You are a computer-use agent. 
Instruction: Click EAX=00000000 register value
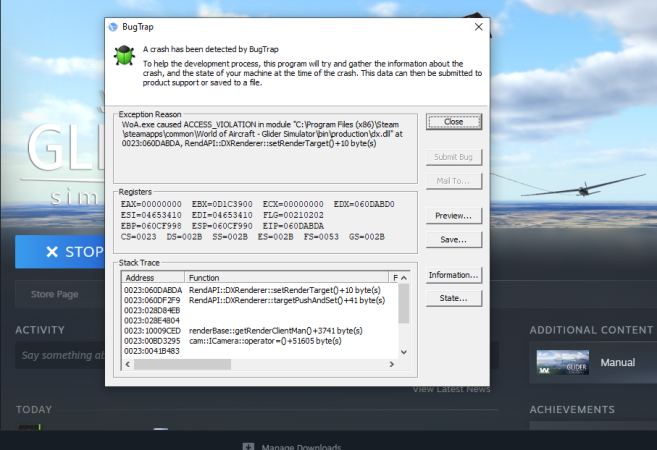click(x=151, y=204)
